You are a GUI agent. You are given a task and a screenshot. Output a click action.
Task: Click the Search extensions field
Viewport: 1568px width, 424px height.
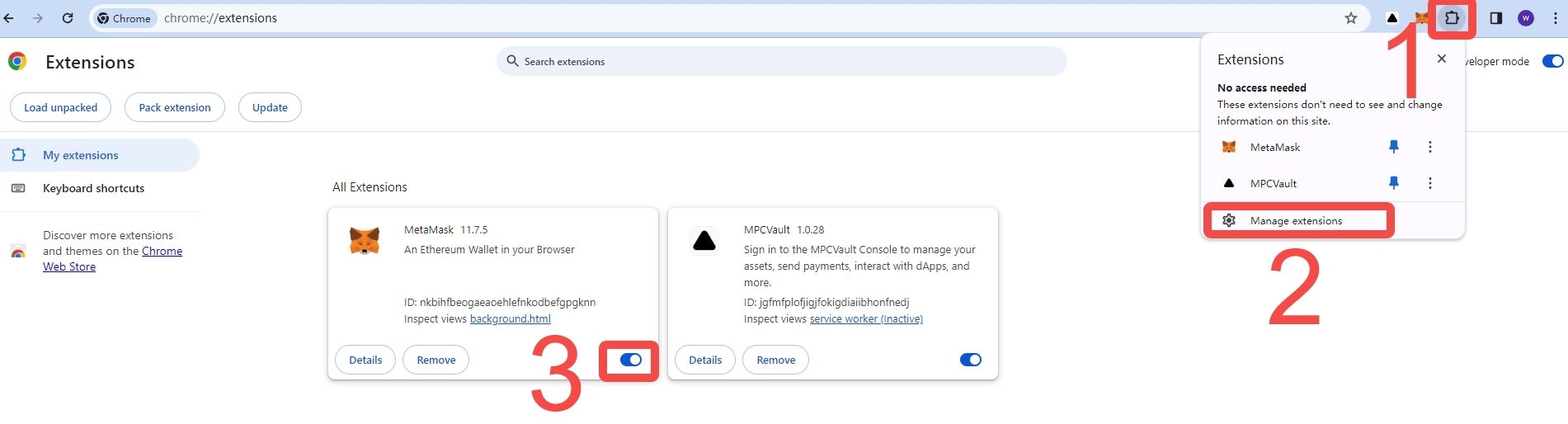(x=782, y=61)
